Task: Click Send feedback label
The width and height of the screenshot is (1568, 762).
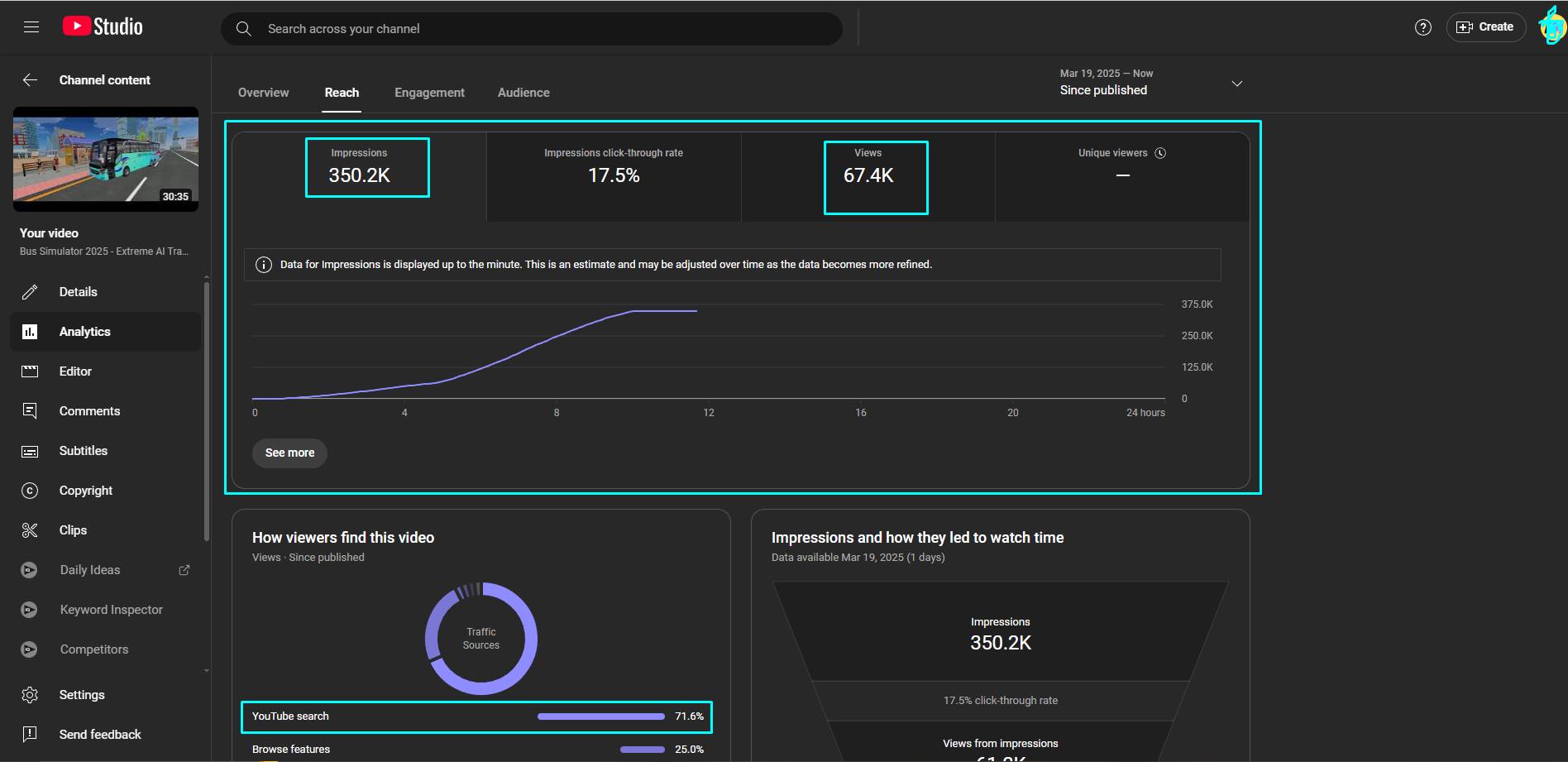Action: (100, 735)
